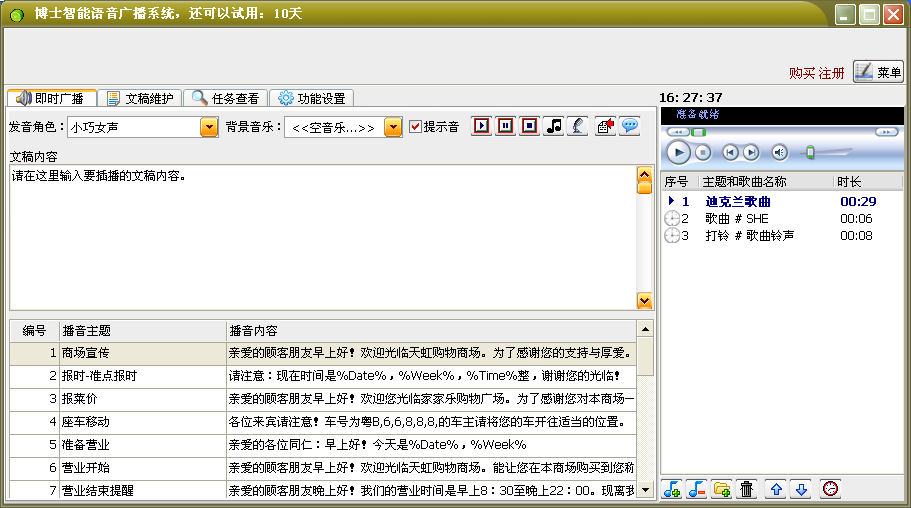This screenshot has width=911, height=508.
Task: Click the add song icon below playlist
Action: click(672, 489)
